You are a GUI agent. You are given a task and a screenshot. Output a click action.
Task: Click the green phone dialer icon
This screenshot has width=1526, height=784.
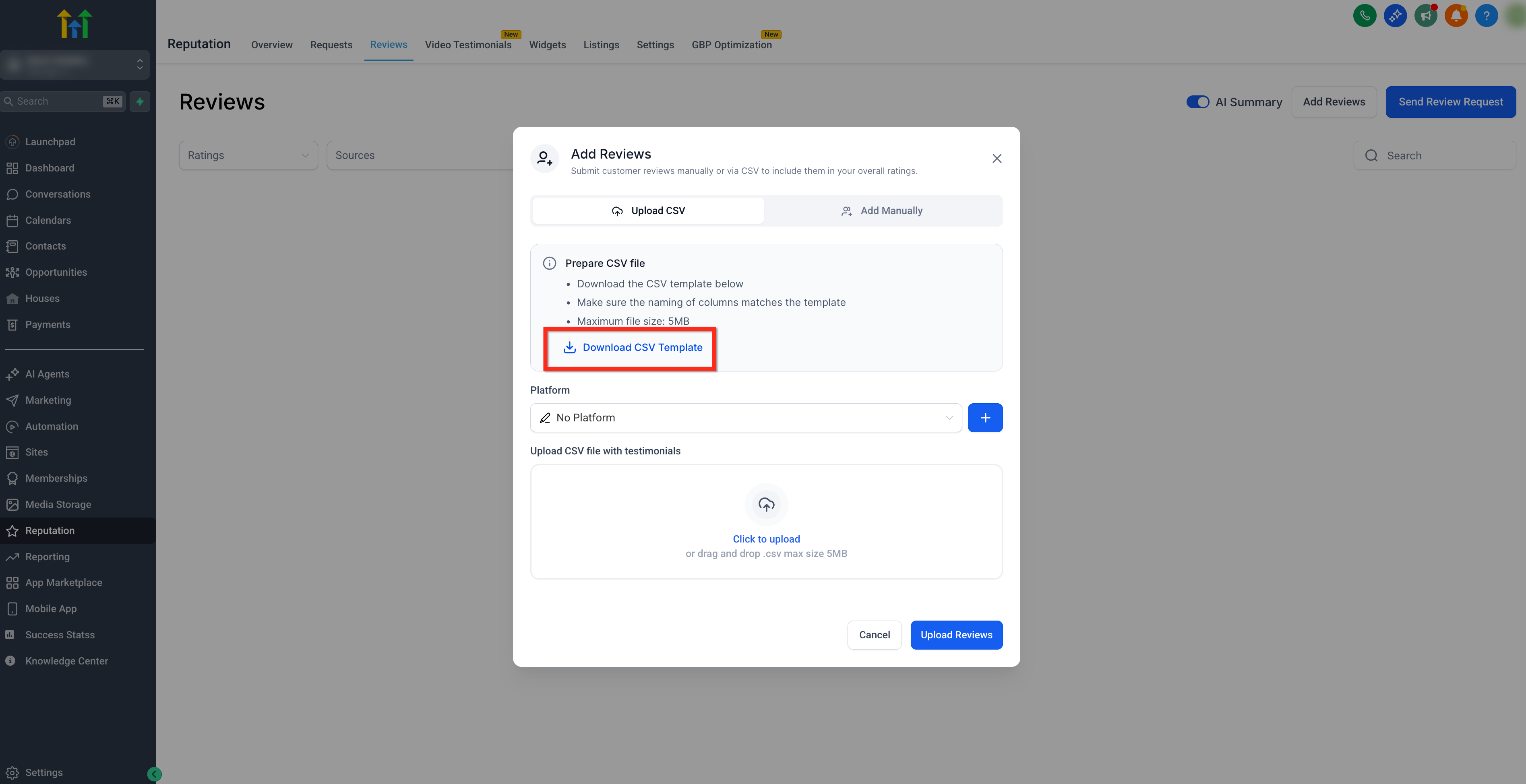(x=1364, y=16)
